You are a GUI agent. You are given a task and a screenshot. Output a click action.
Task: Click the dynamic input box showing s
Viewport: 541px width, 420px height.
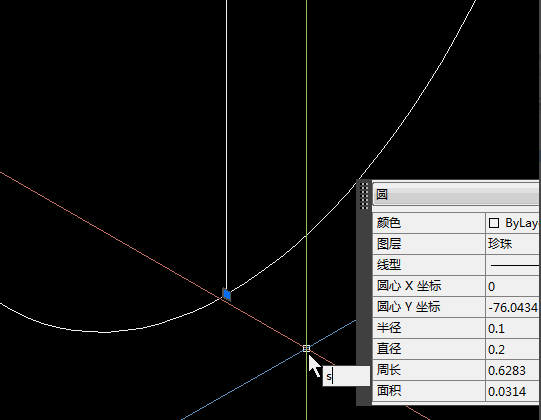[346, 376]
